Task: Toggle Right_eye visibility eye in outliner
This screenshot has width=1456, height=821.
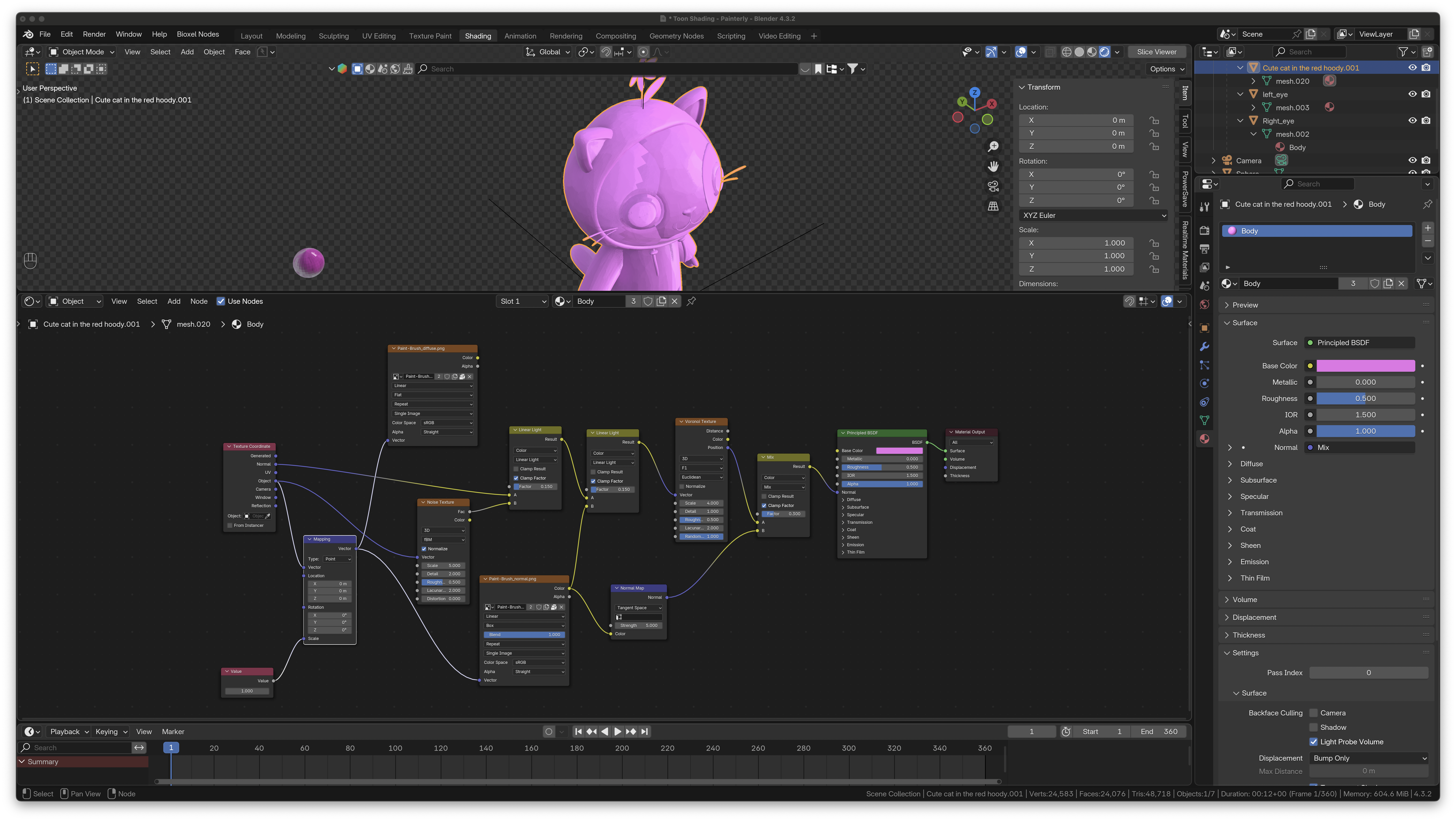Action: 1412,121
